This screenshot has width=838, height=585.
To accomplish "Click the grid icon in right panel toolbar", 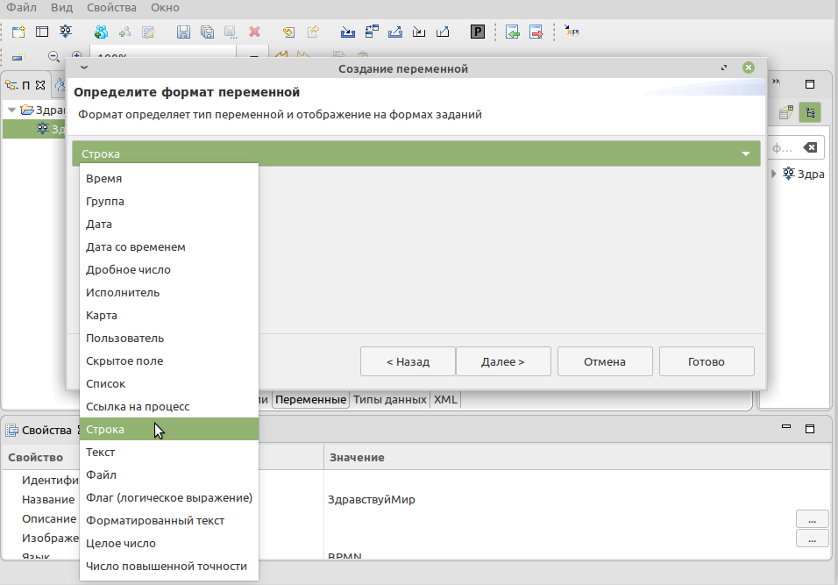I will pyautogui.click(x=786, y=113).
